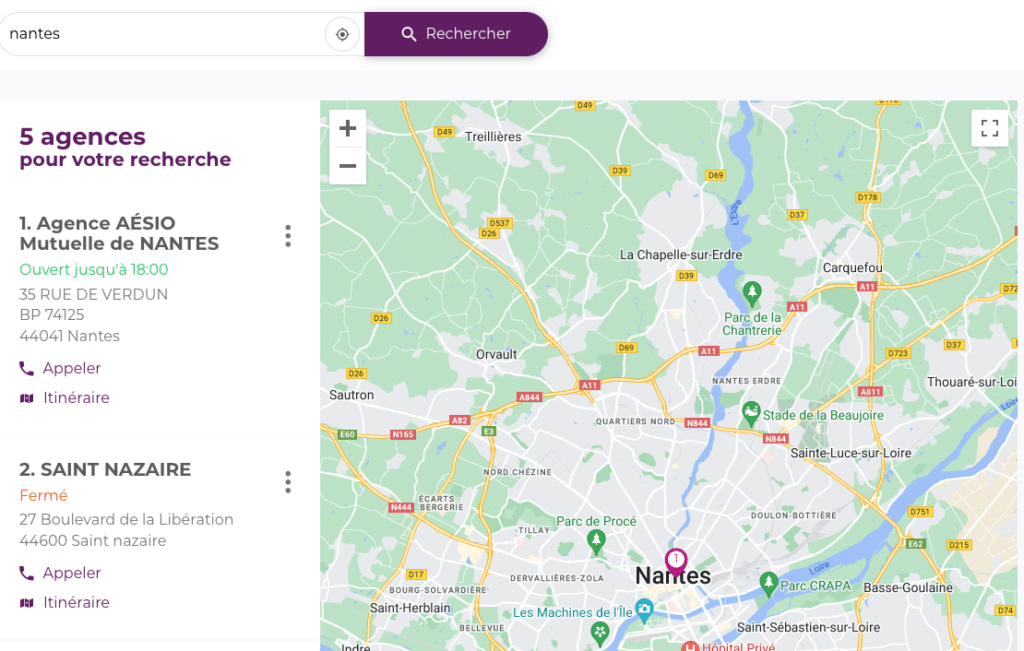Click the geolocation crosshair icon in search field

342,34
